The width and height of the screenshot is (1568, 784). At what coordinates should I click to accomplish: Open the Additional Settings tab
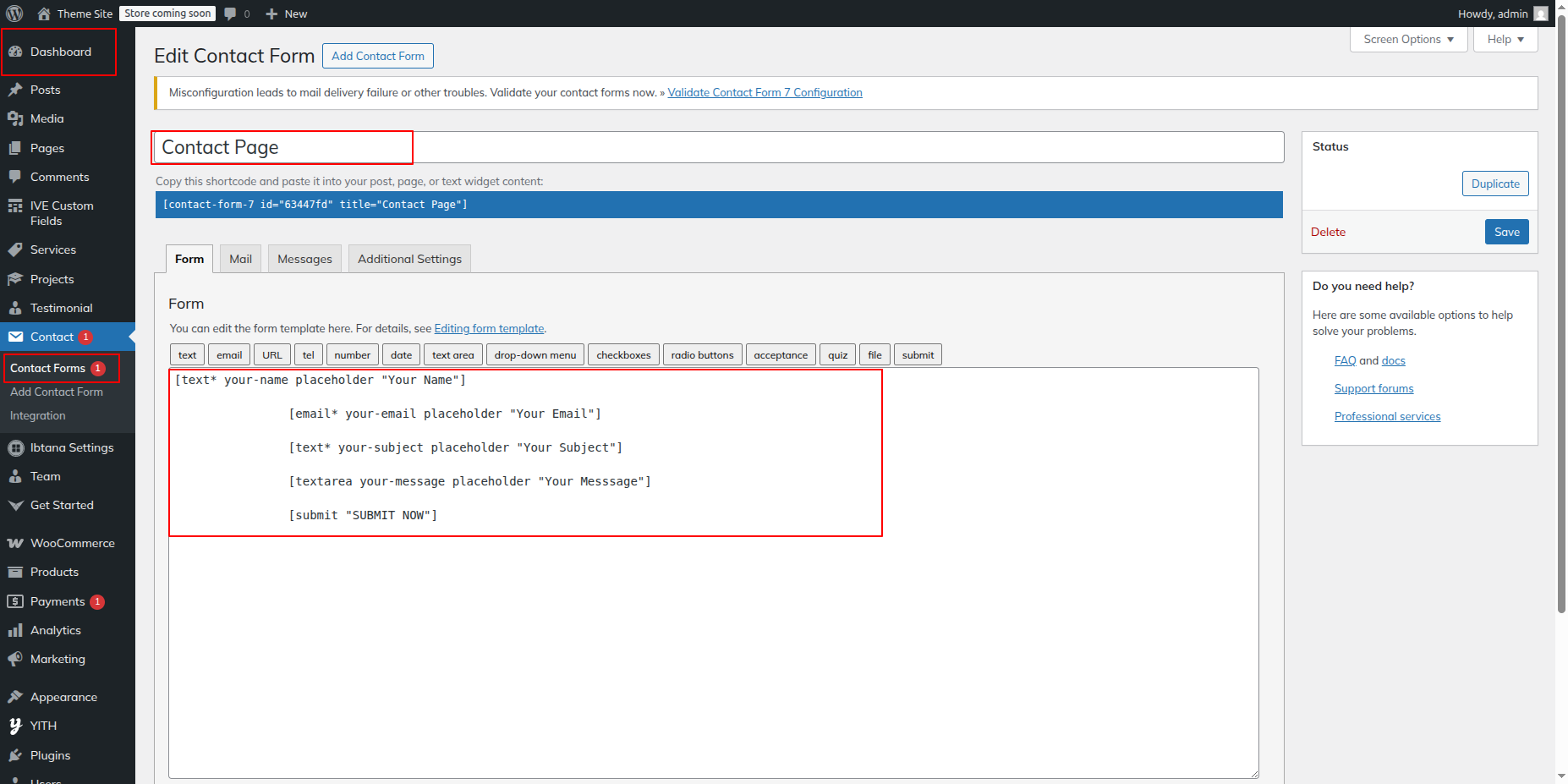click(x=409, y=259)
